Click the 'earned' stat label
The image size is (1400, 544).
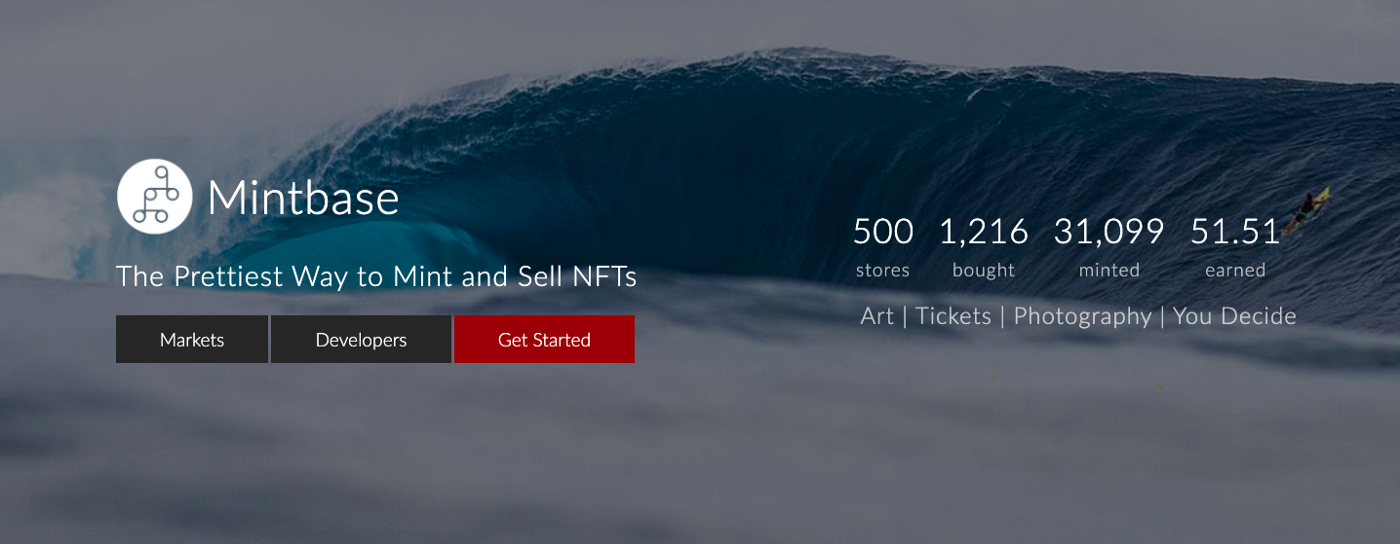tap(1235, 270)
